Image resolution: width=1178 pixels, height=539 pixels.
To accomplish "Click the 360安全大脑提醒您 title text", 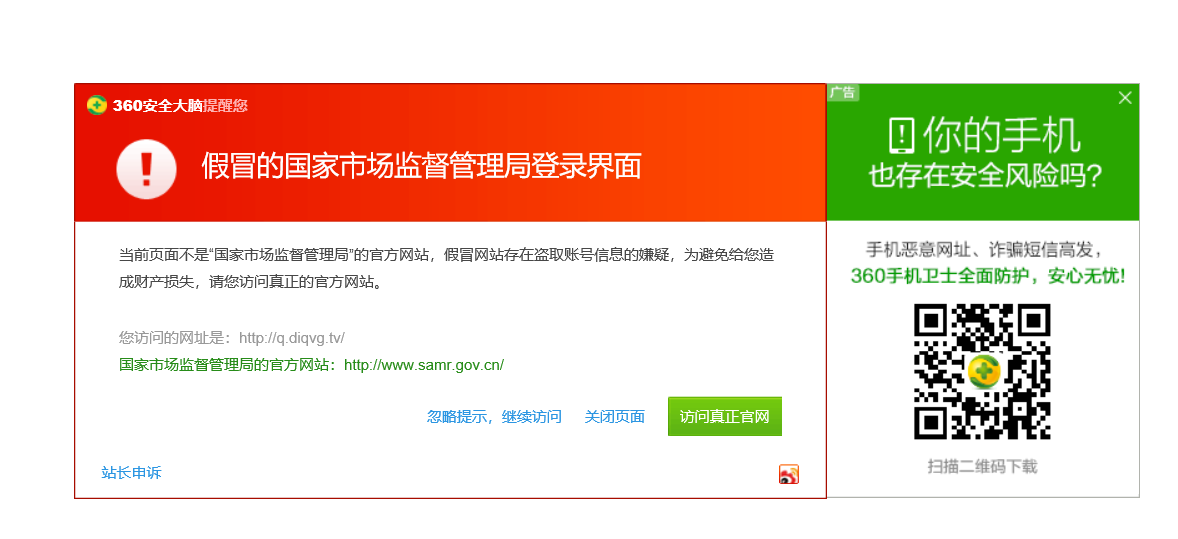I will point(180,106).
